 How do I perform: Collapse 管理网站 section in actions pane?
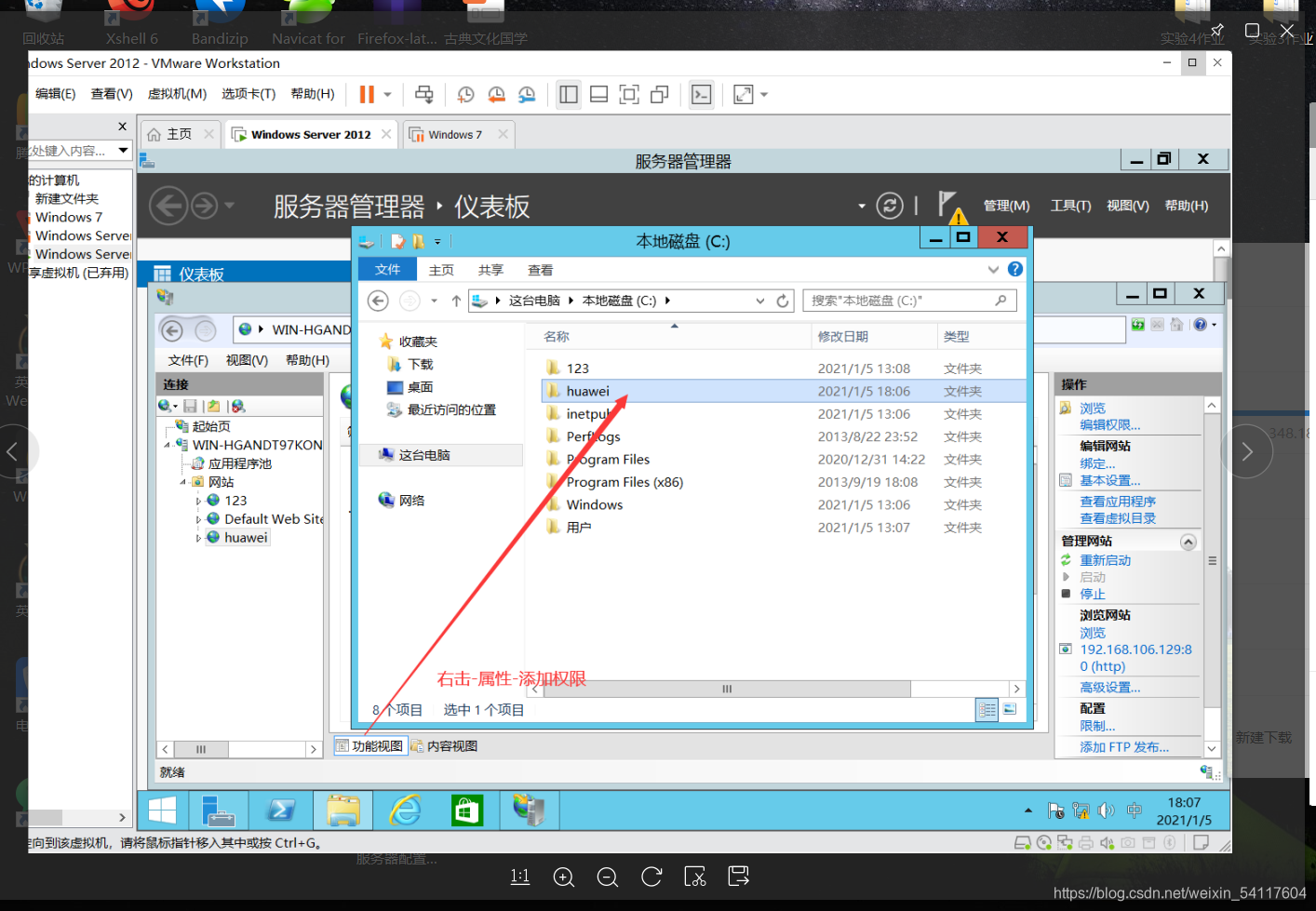coord(1188,542)
